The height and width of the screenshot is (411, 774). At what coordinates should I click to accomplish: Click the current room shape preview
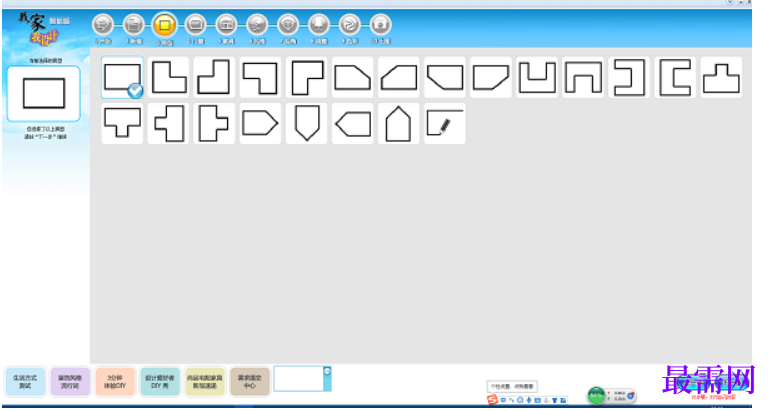click(43, 93)
